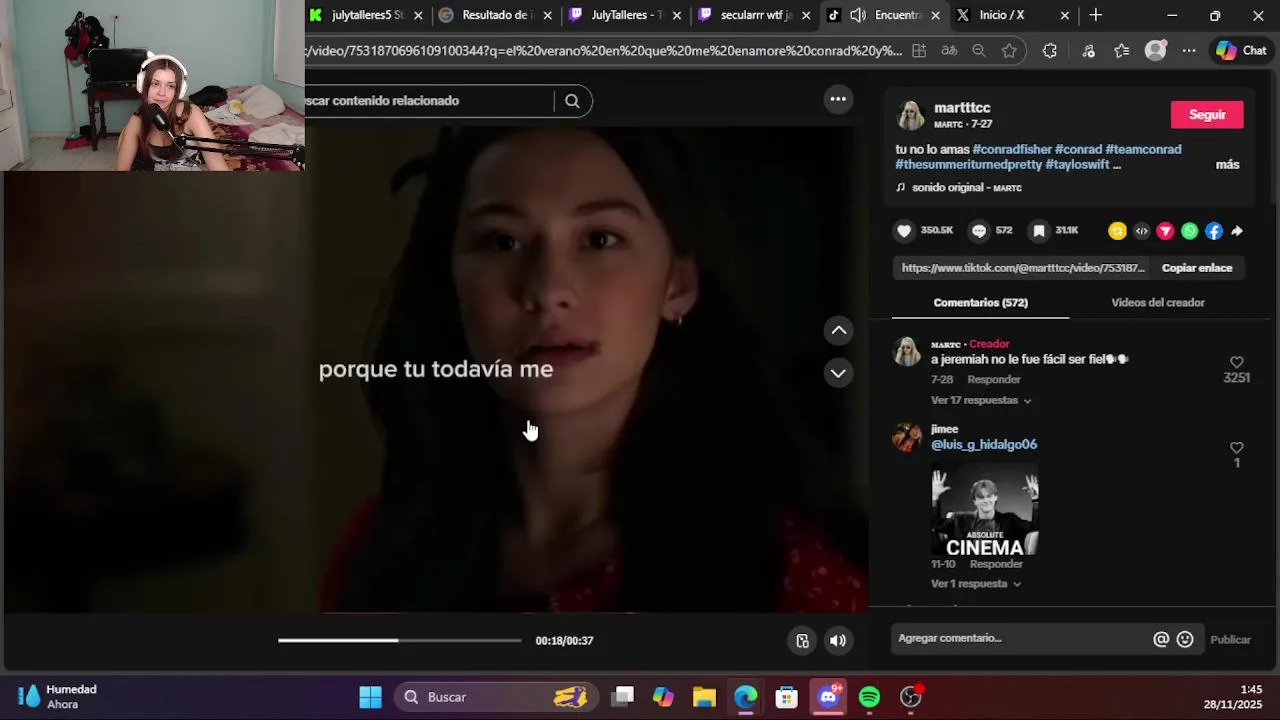The width and height of the screenshot is (1280, 720).
Task: Switch to the 'julytalleres5' browser tab
Action: click(368, 15)
